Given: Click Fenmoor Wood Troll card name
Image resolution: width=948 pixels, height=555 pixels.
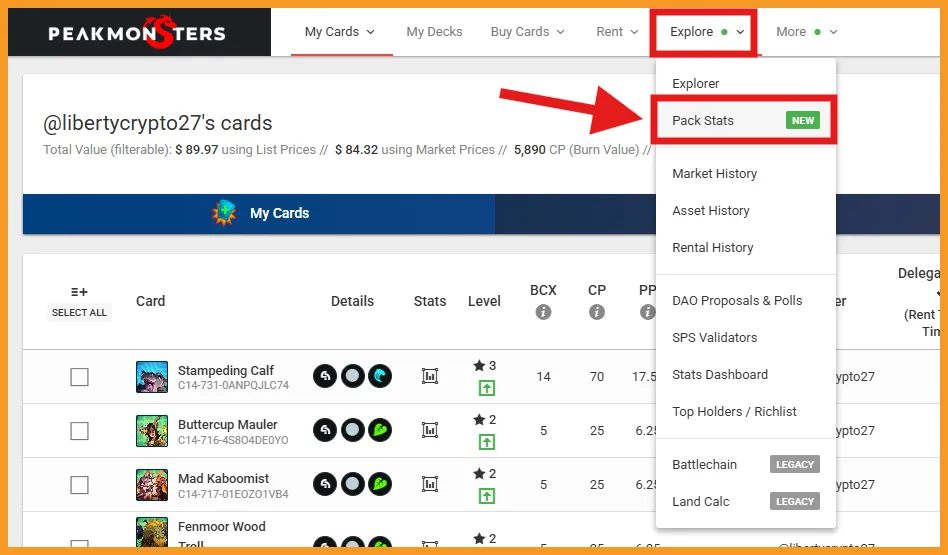Looking at the screenshot, I should 221,534.
